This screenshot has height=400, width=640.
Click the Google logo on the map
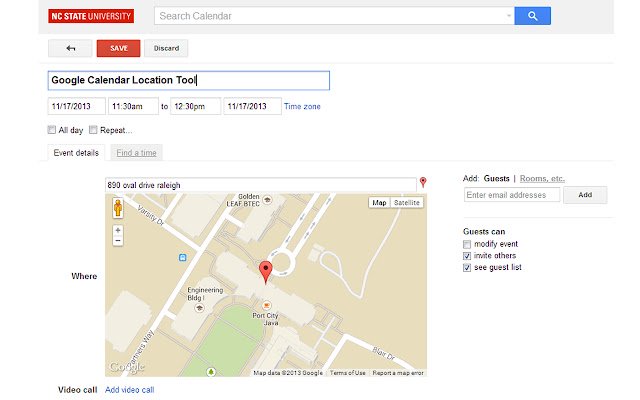click(127, 367)
